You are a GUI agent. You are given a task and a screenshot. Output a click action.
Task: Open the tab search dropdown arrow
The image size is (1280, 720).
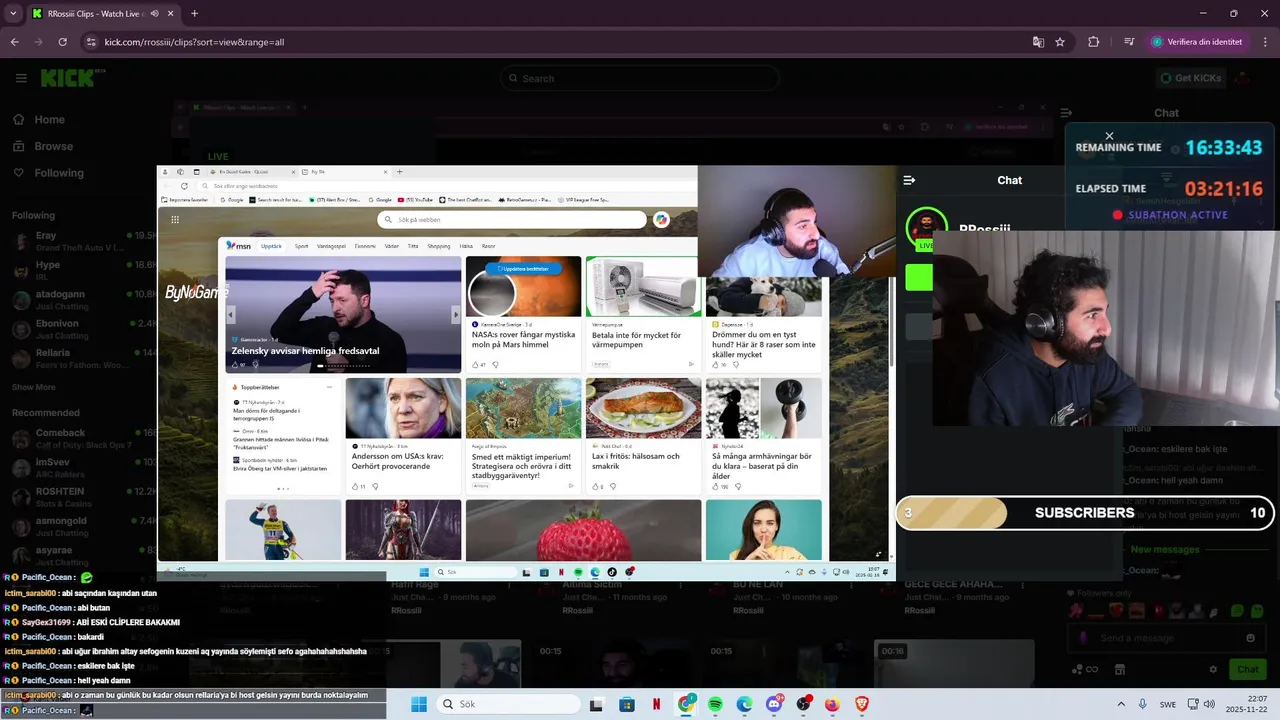(13, 13)
